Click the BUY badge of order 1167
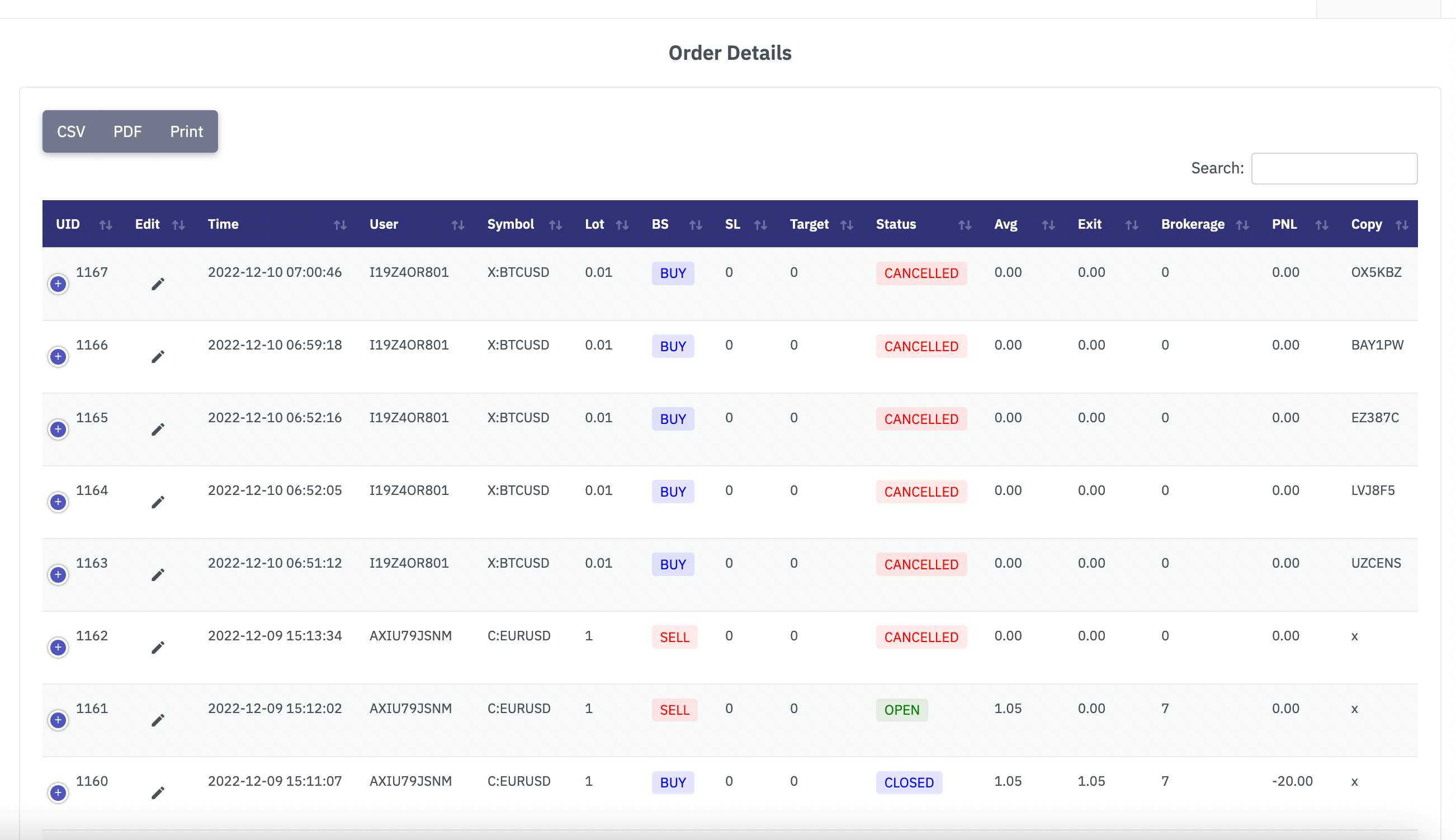The width and height of the screenshot is (1456, 840). coord(672,273)
